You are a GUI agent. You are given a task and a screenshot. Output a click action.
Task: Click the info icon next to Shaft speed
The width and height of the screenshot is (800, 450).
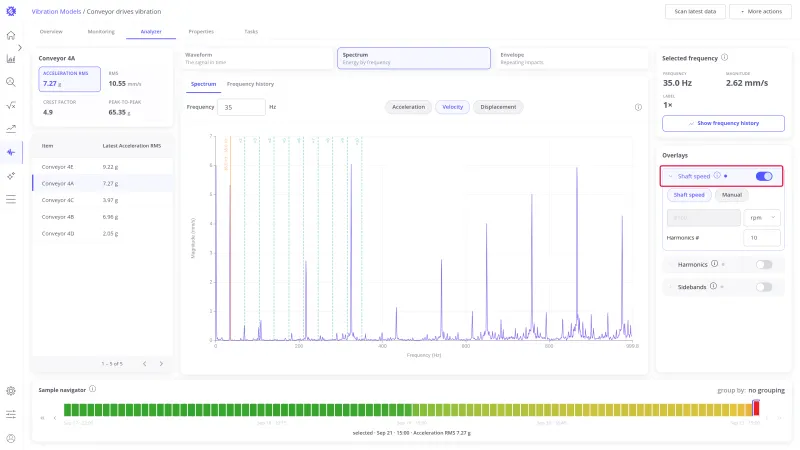tap(717, 176)
